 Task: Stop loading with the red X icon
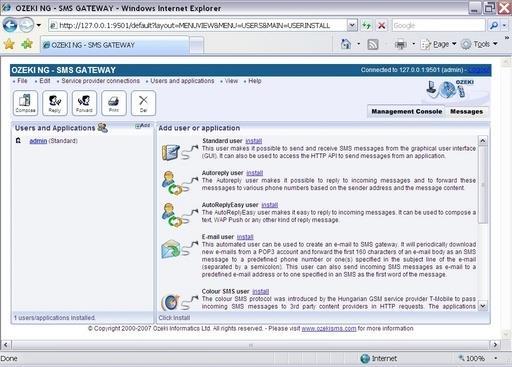pyautogui.click(x=382, y=25)
